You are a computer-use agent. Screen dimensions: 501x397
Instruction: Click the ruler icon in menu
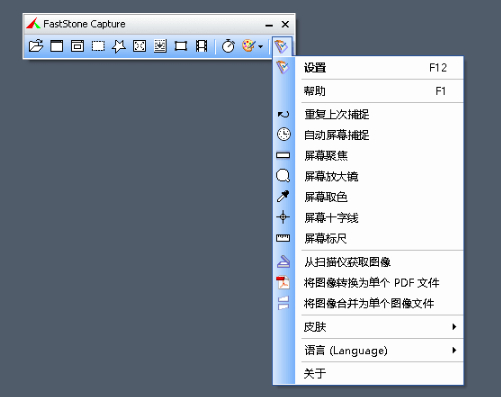[x=283, y=238]
